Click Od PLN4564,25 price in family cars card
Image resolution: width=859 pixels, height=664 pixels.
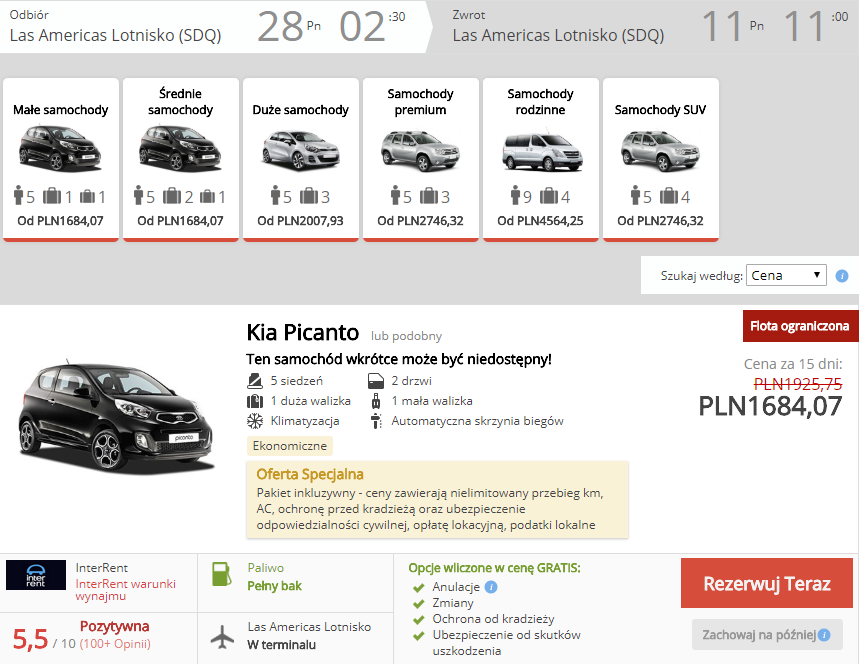tap(540, 221)
